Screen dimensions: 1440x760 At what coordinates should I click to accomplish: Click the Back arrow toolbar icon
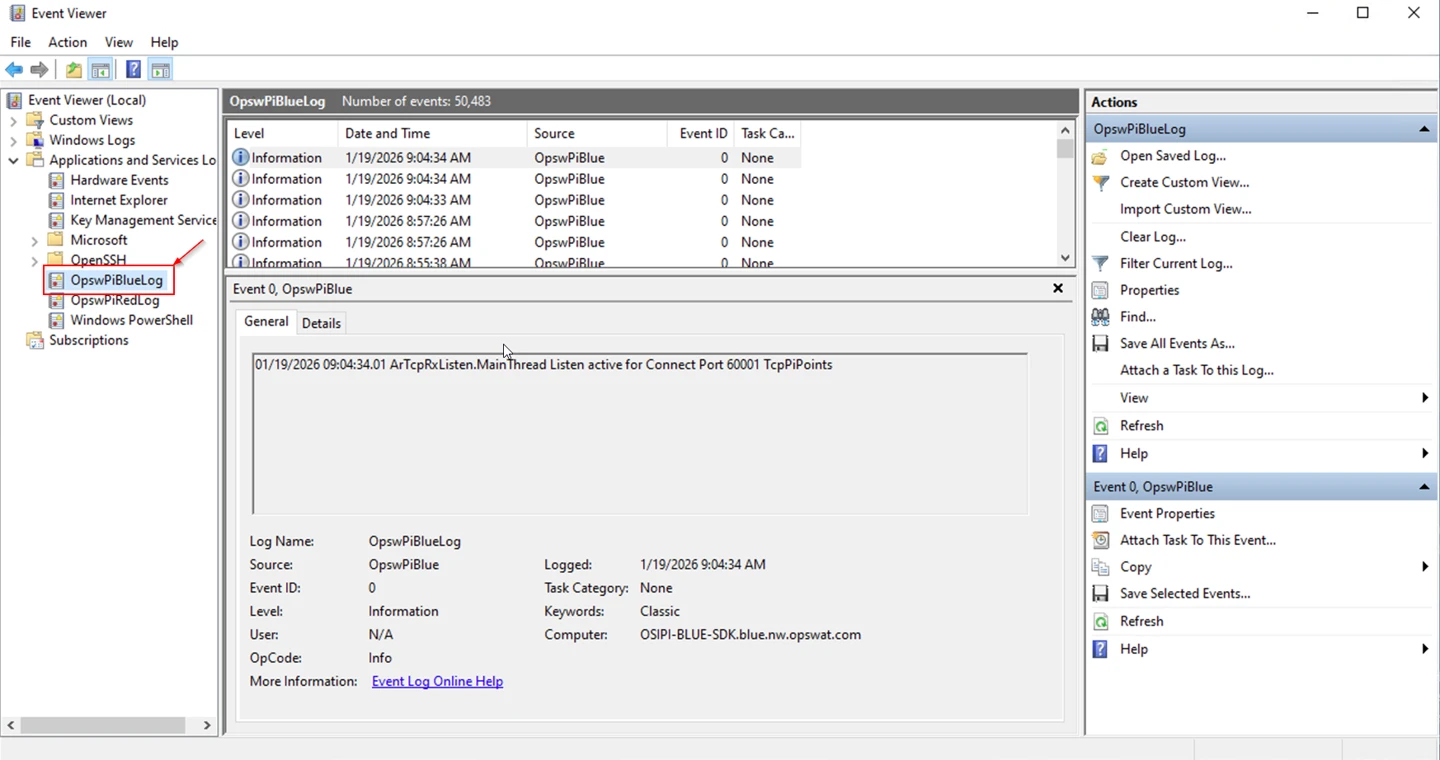(x=14, y=70)
